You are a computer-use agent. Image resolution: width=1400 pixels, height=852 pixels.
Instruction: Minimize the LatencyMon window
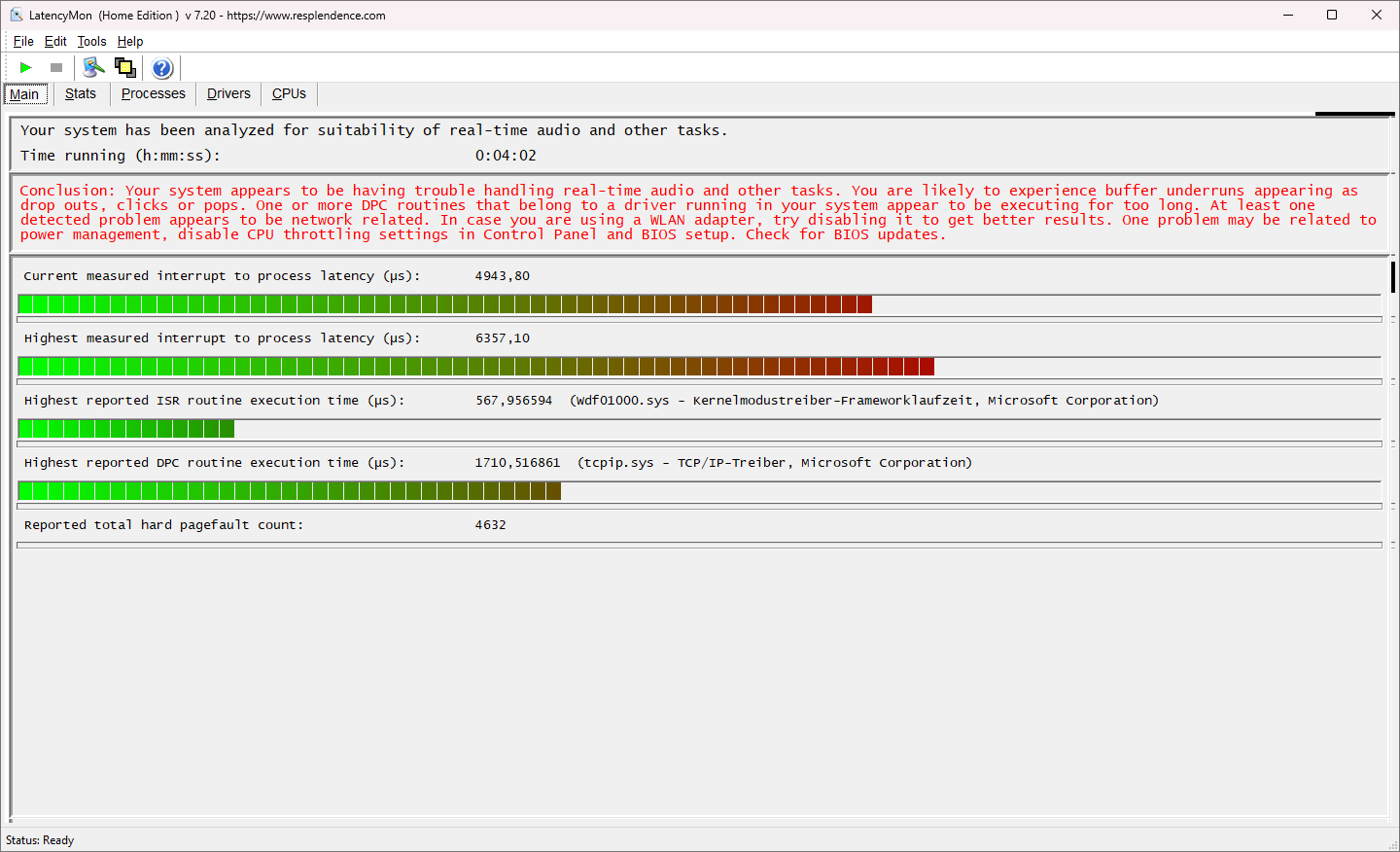(1288, 15)
